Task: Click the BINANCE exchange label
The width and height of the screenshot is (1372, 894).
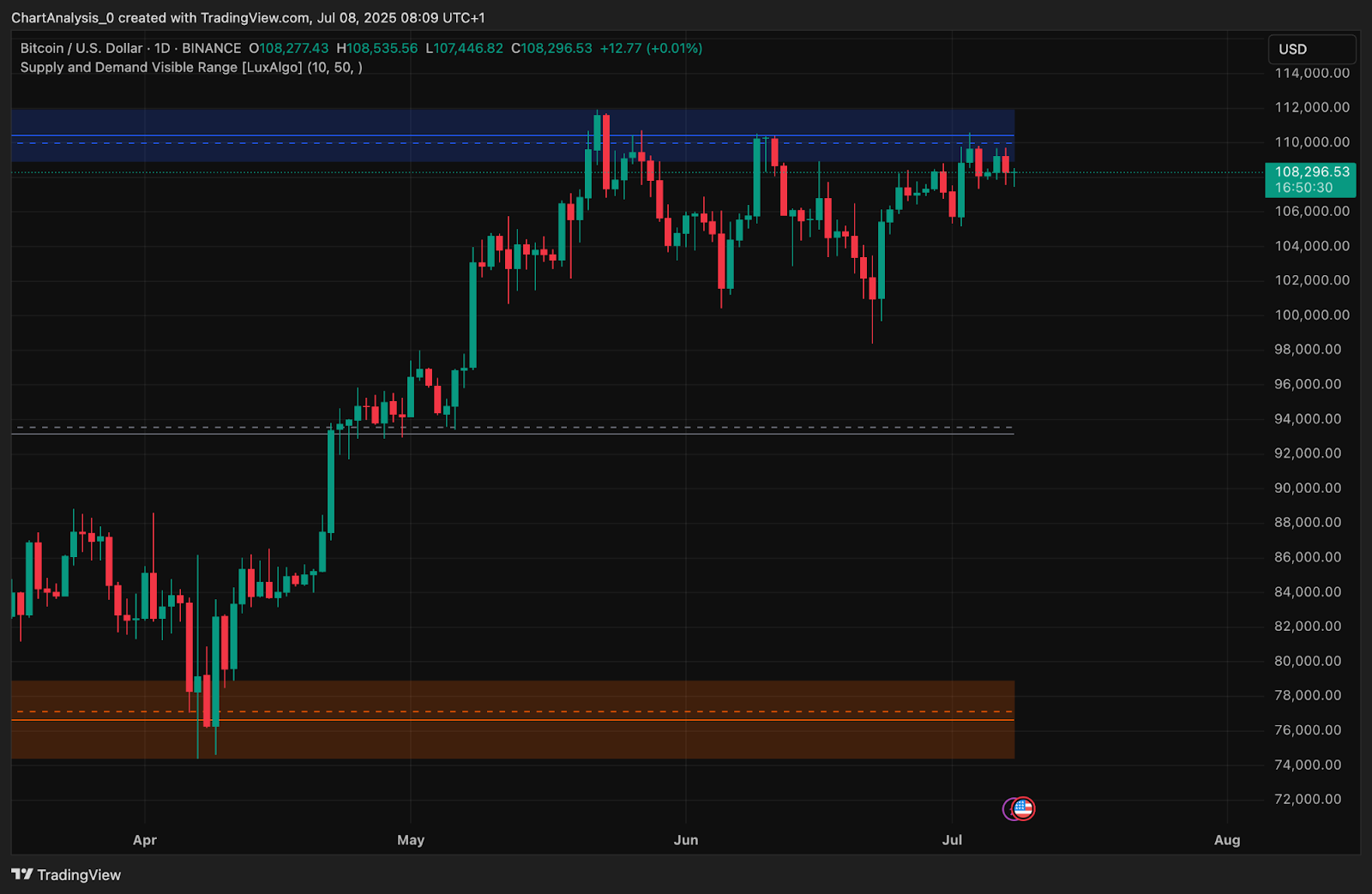Action: tap(211, 48)
